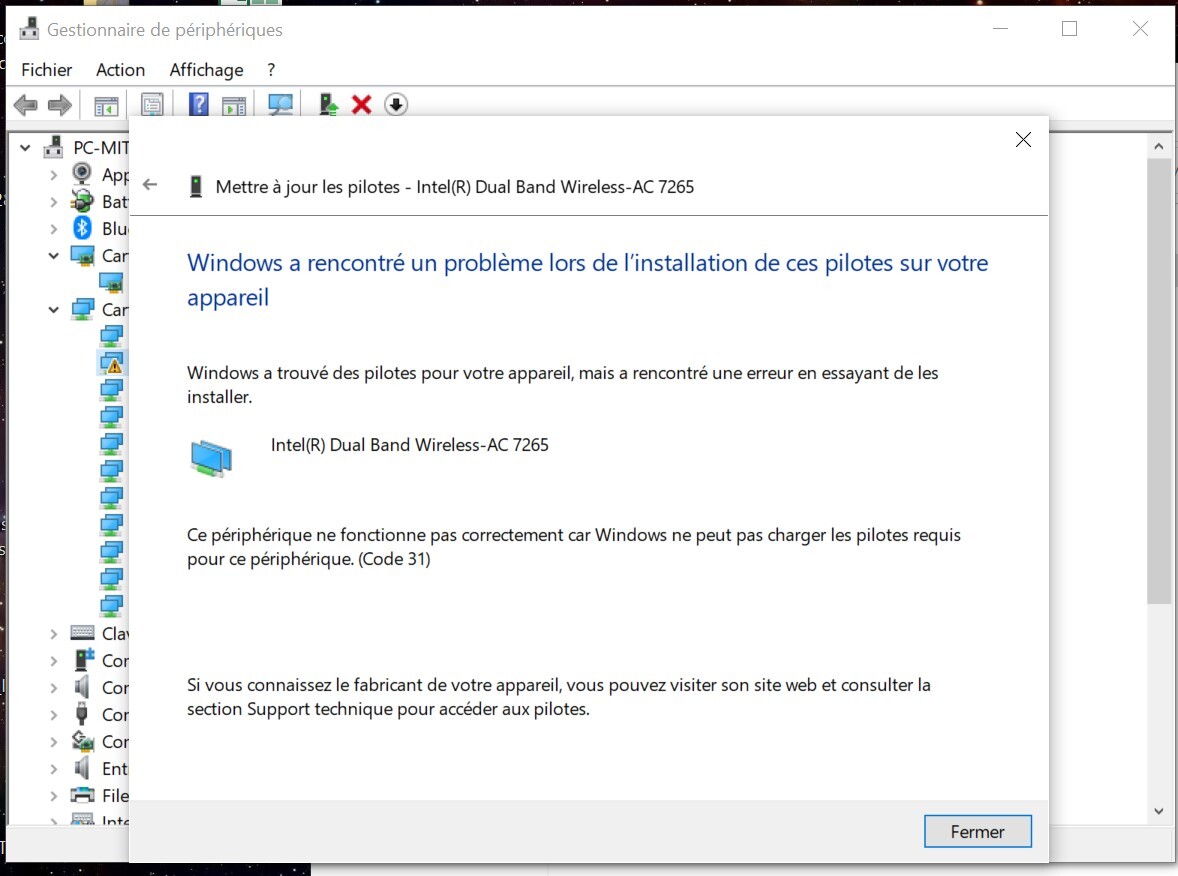Click the red X Uninstall device icon

click(x=361, y=105)
